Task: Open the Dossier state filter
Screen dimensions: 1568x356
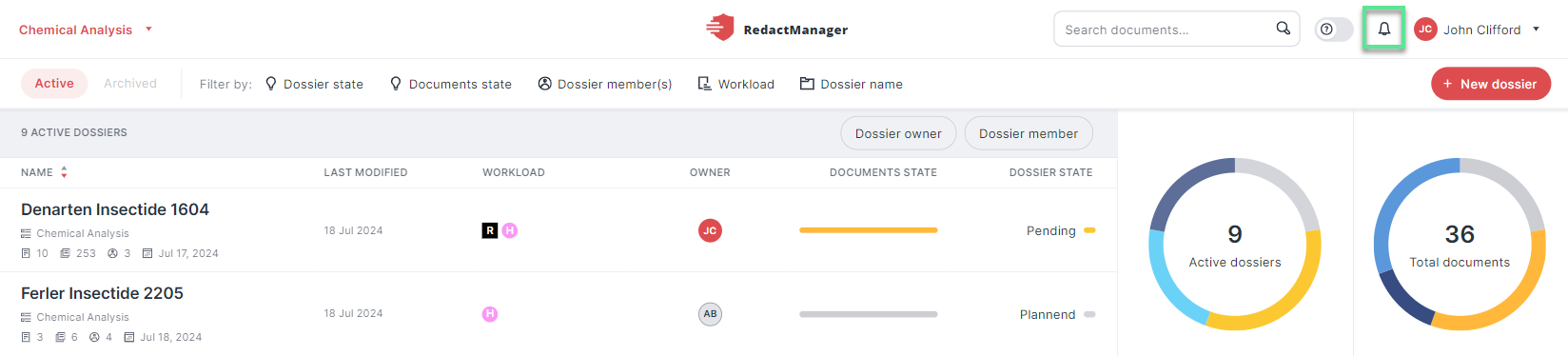Action: 314,84
